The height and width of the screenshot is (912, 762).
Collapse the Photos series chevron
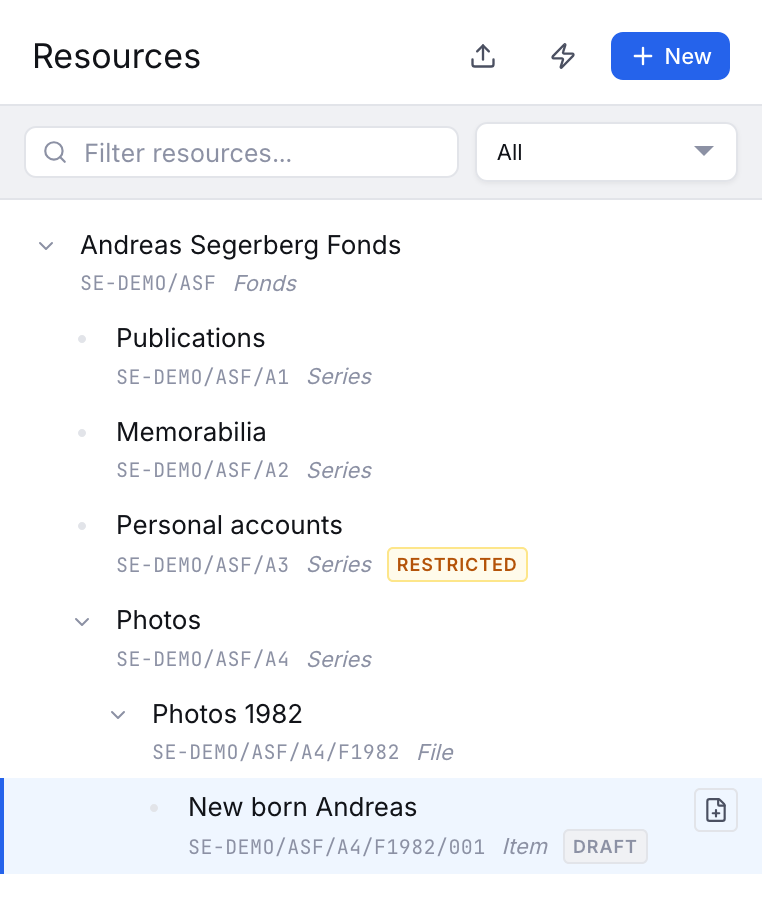point(82,622)
